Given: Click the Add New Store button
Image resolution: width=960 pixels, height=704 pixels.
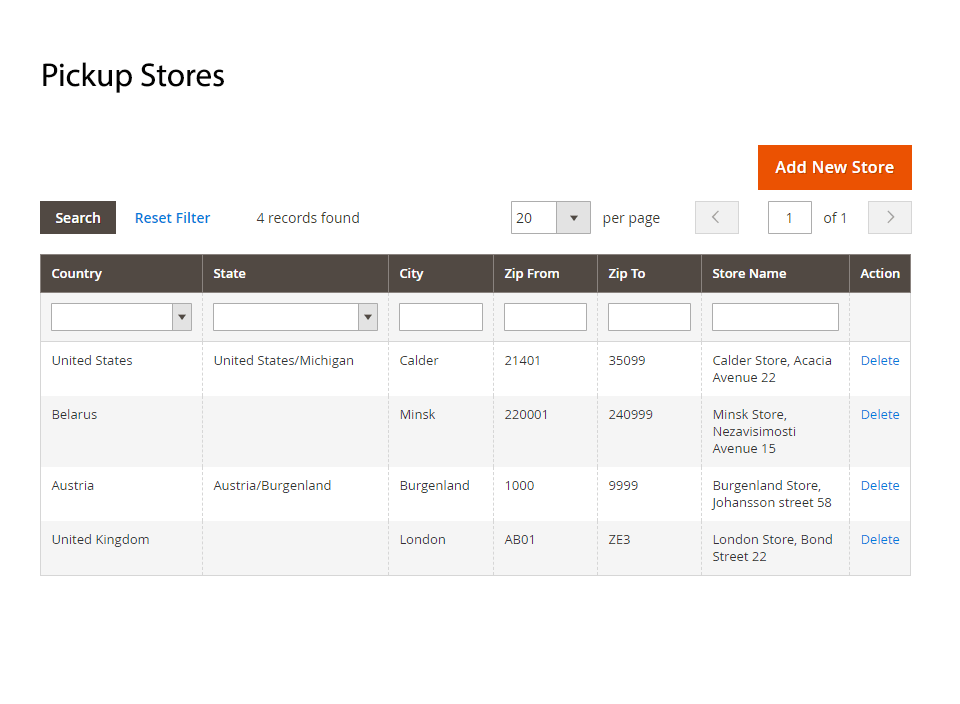Looking at the screenshot, I should point(834,167).
